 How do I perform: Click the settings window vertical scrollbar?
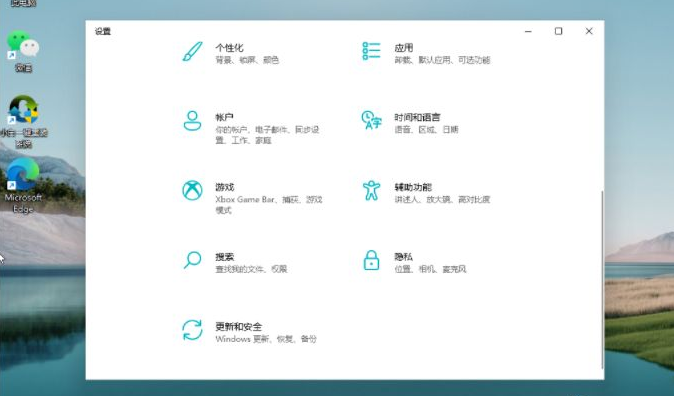click(x=602, y=279)
